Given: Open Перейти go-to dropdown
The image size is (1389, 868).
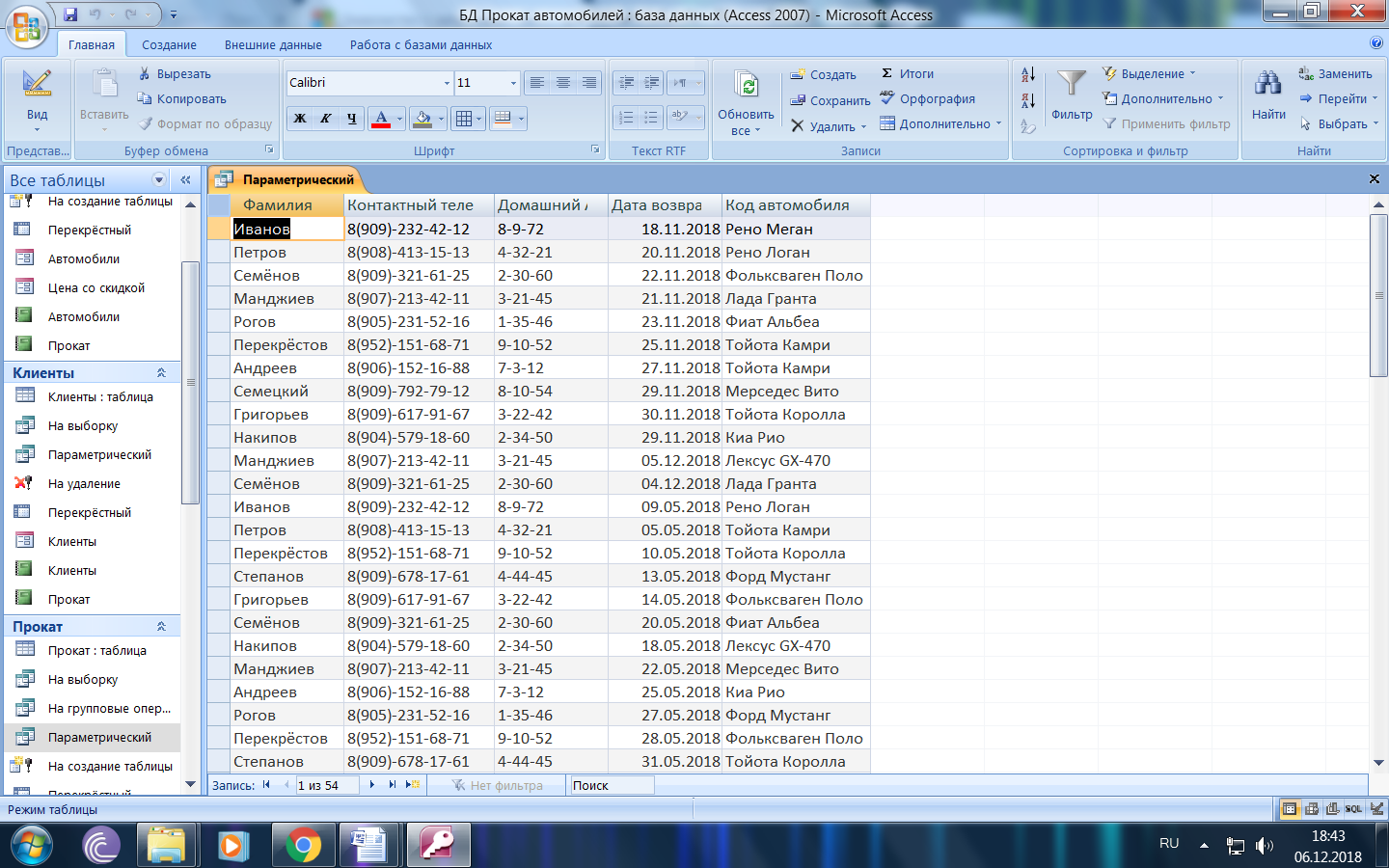Looking at the screenshot, I should click(1339, 98).
